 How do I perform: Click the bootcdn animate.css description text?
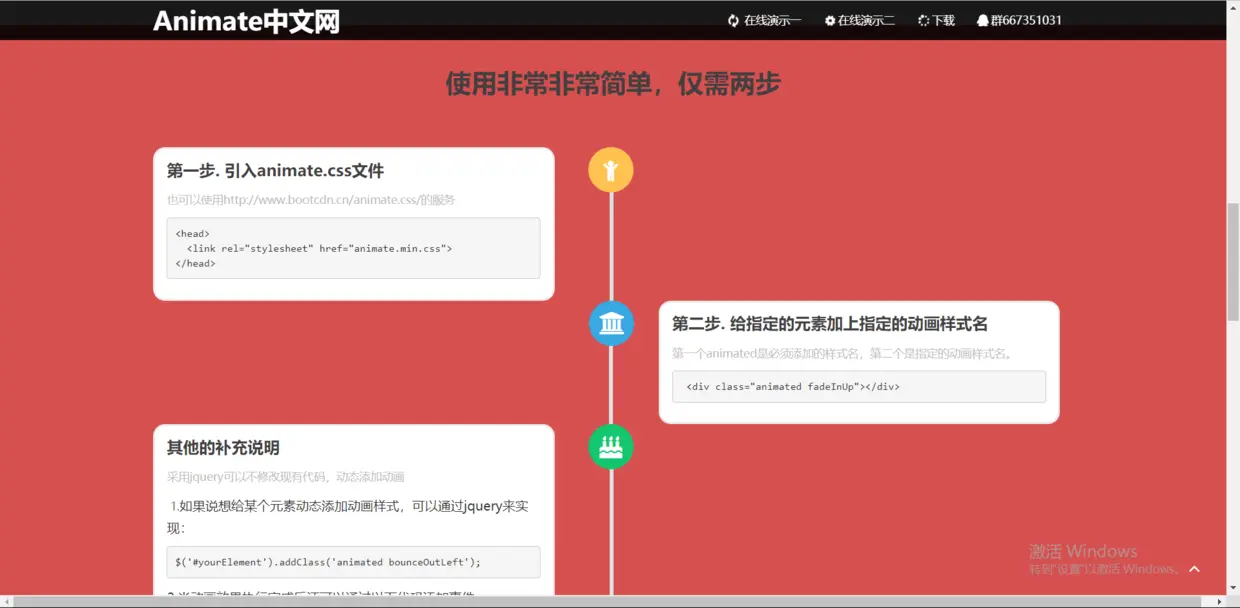tap(311, 200)
